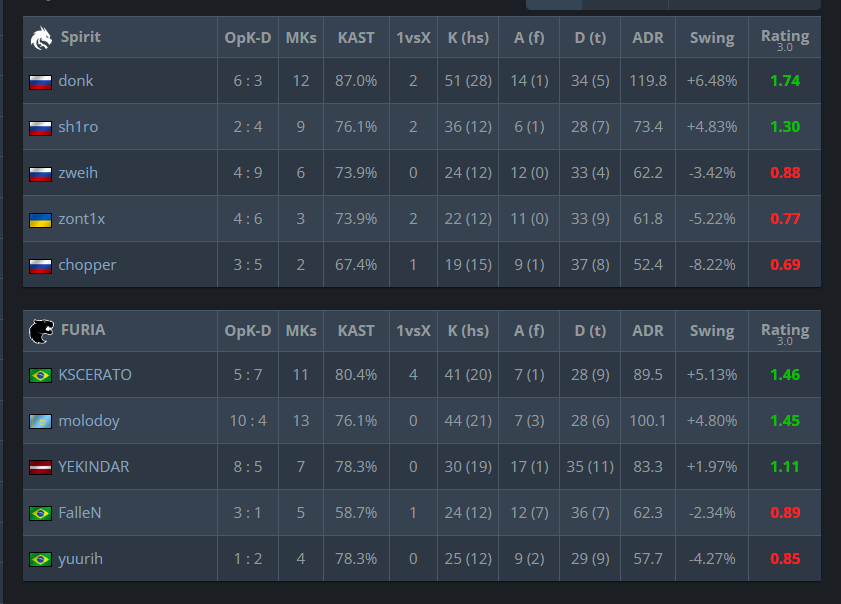Click the Ukrainian flag beside zont1x
Screen dimensions: 841x604
(x=41, y=220)
